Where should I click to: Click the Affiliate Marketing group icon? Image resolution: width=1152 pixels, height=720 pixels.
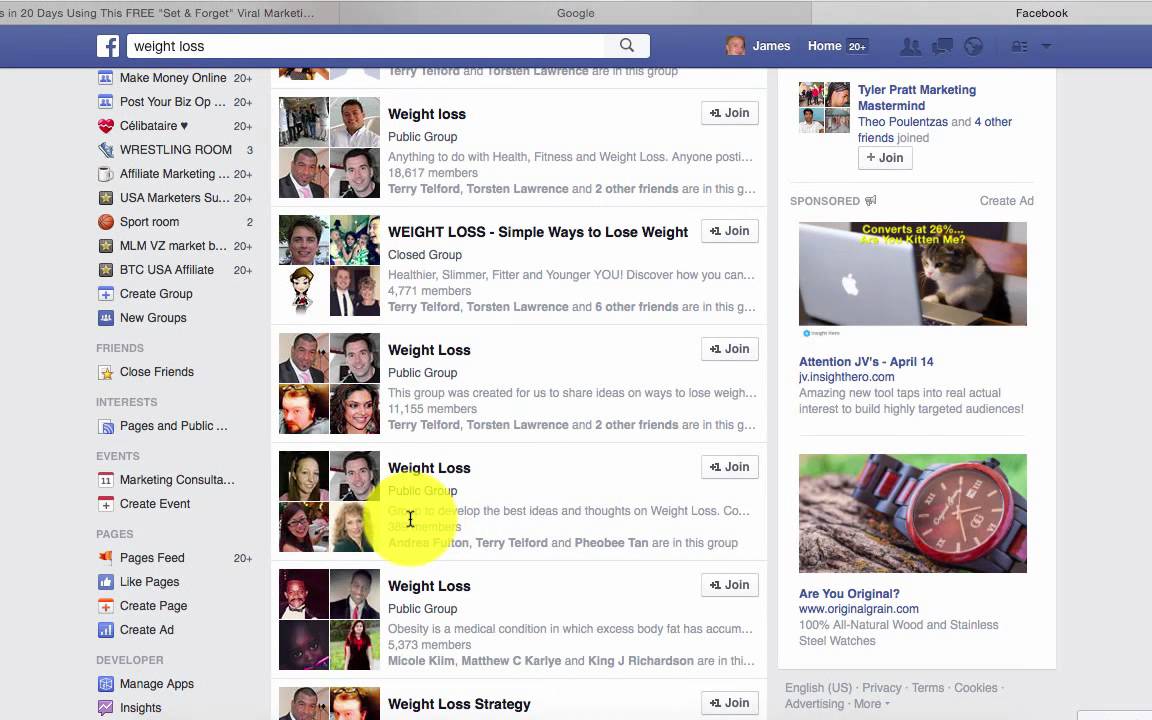(106, 174)
